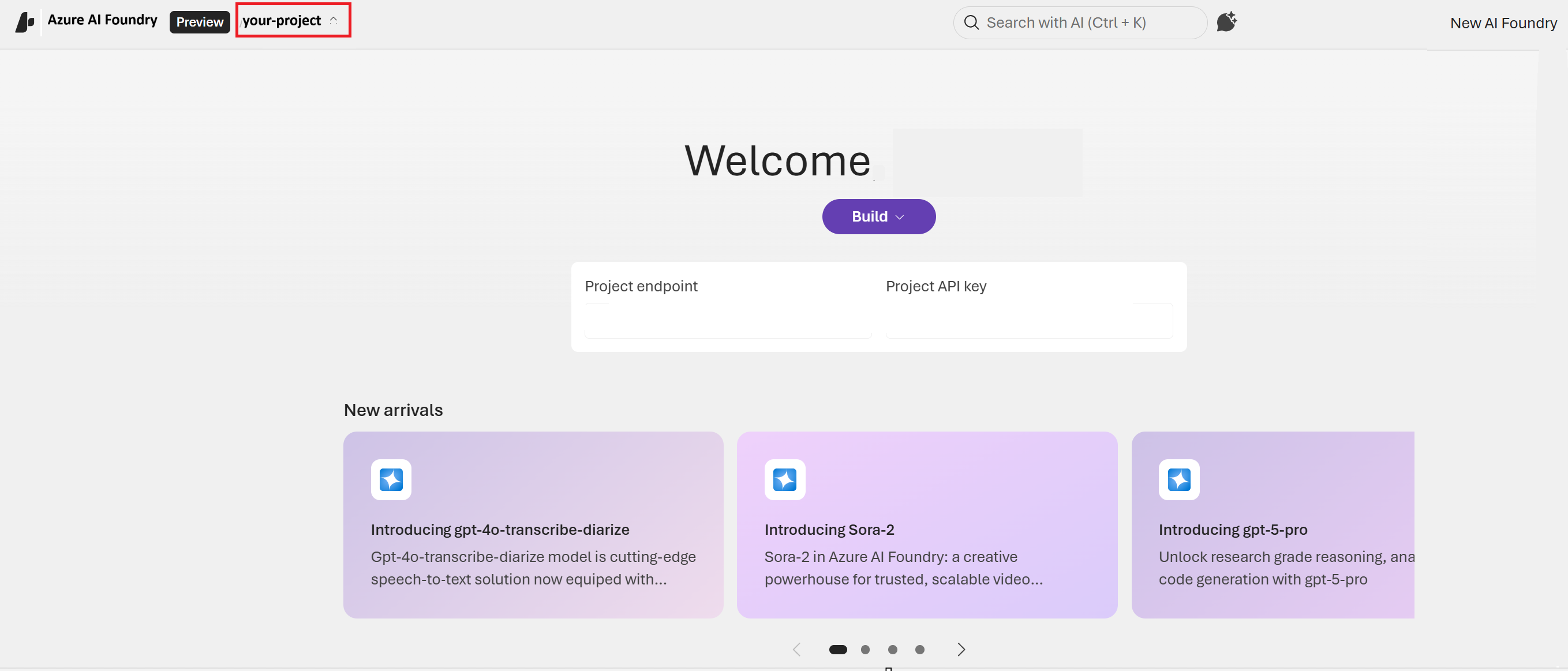1568x671 pixels.
Task: Expand the your-project picker dropdown
Action: click(293, 20)
